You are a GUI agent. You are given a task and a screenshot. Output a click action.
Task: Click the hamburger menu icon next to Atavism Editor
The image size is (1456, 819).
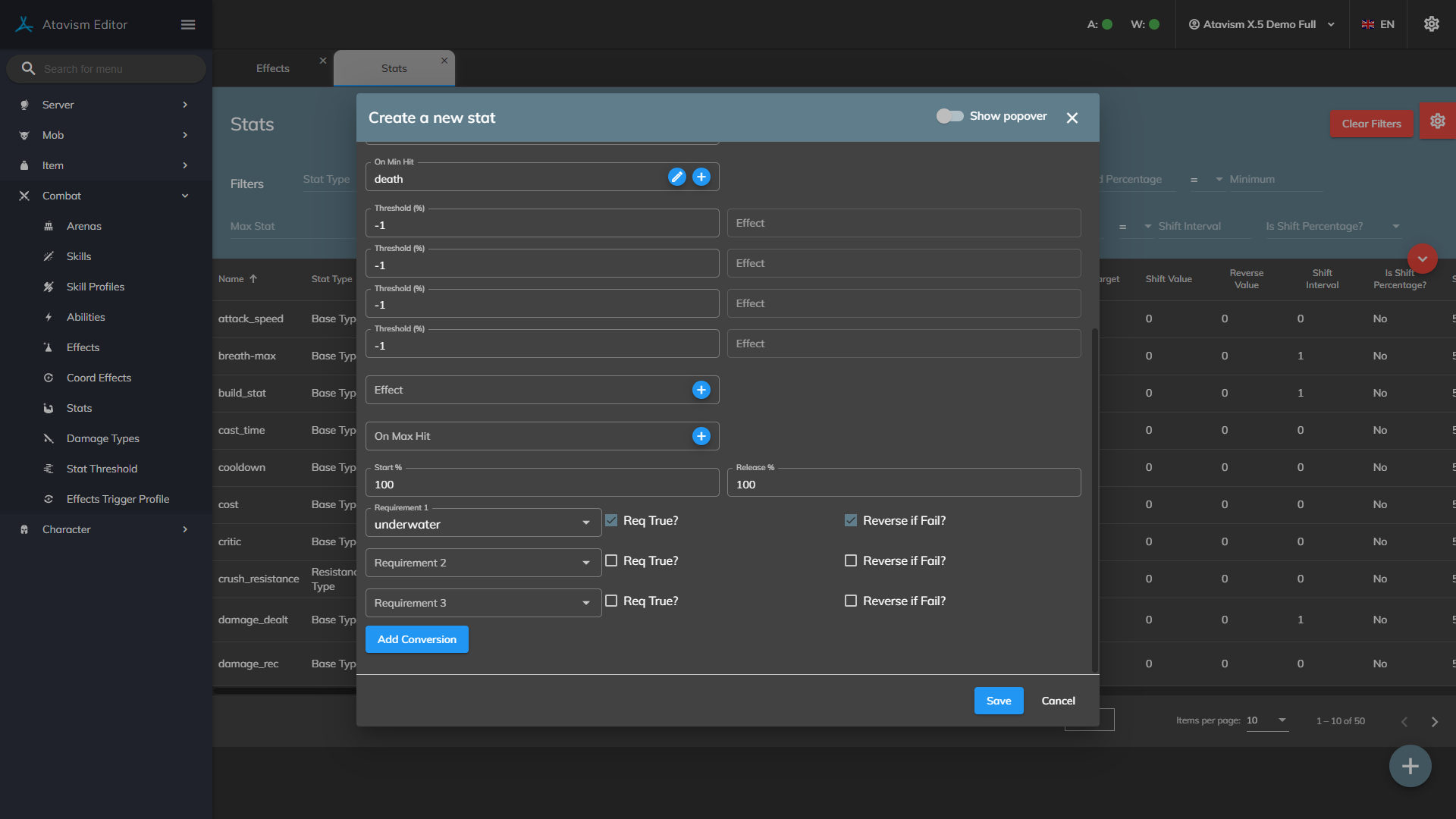pos(188,24)
